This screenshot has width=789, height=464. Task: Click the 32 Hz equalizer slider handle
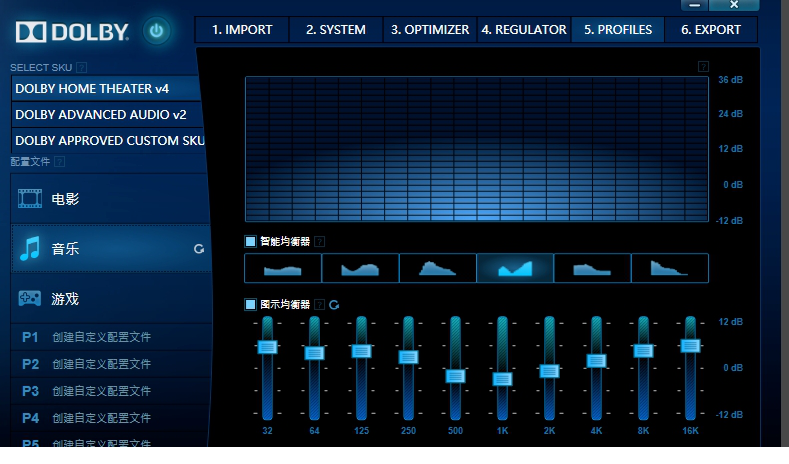pyautogui.click(x=267, y=347)
